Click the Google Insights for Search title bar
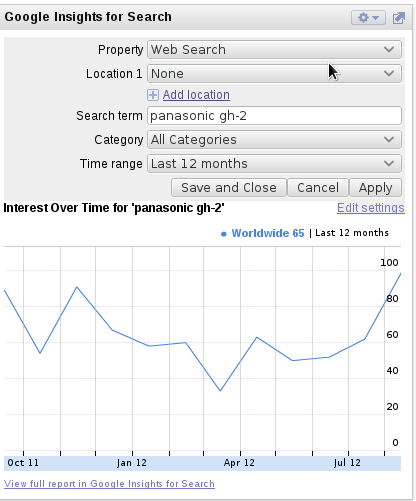Viewport: 416px width, 501px height. [x=88, y=17]
